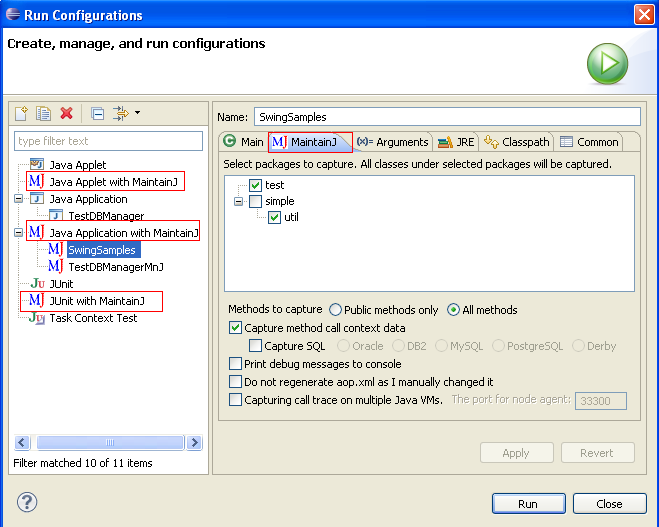Image resolution: width=659 pixels, height=527 pixels.
Task: Click the Duplicate configuration icon
Action: pos(44,114)
